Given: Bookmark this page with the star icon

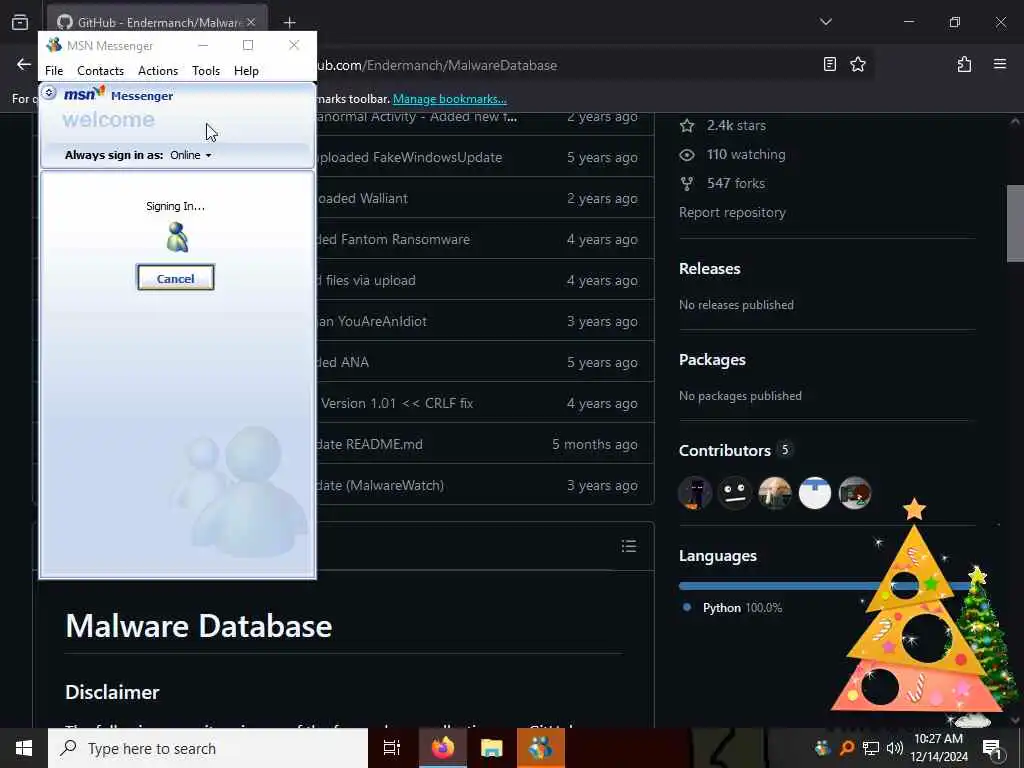Looking at the screenshot, I should click(857, 64).
